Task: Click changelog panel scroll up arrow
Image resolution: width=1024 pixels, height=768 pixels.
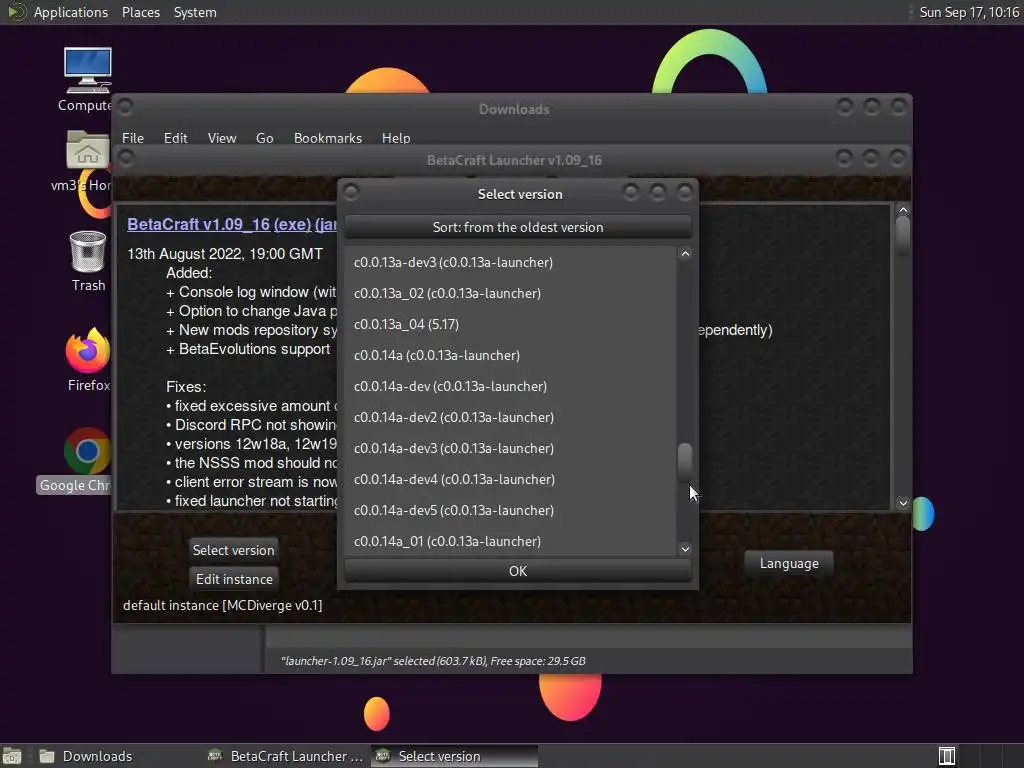Action: (x=903, y=210)
